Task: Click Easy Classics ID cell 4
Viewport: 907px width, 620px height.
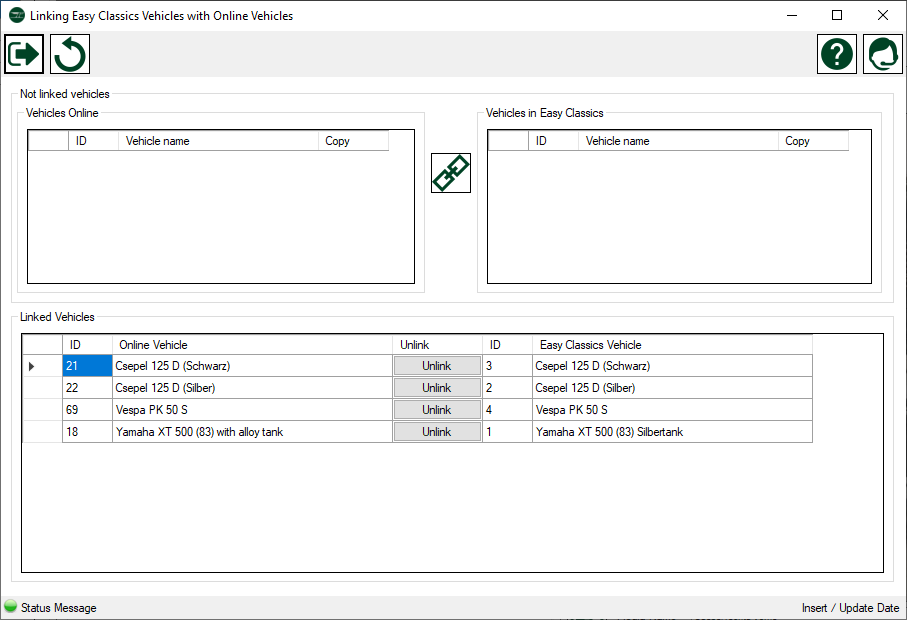Action: 507,410
